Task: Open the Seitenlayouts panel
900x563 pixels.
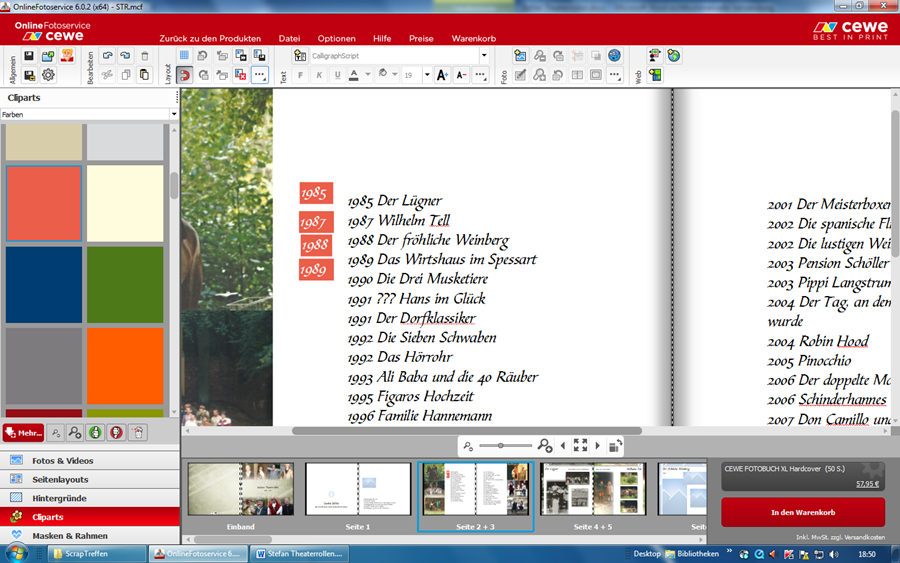Action: tap(90, 479)
